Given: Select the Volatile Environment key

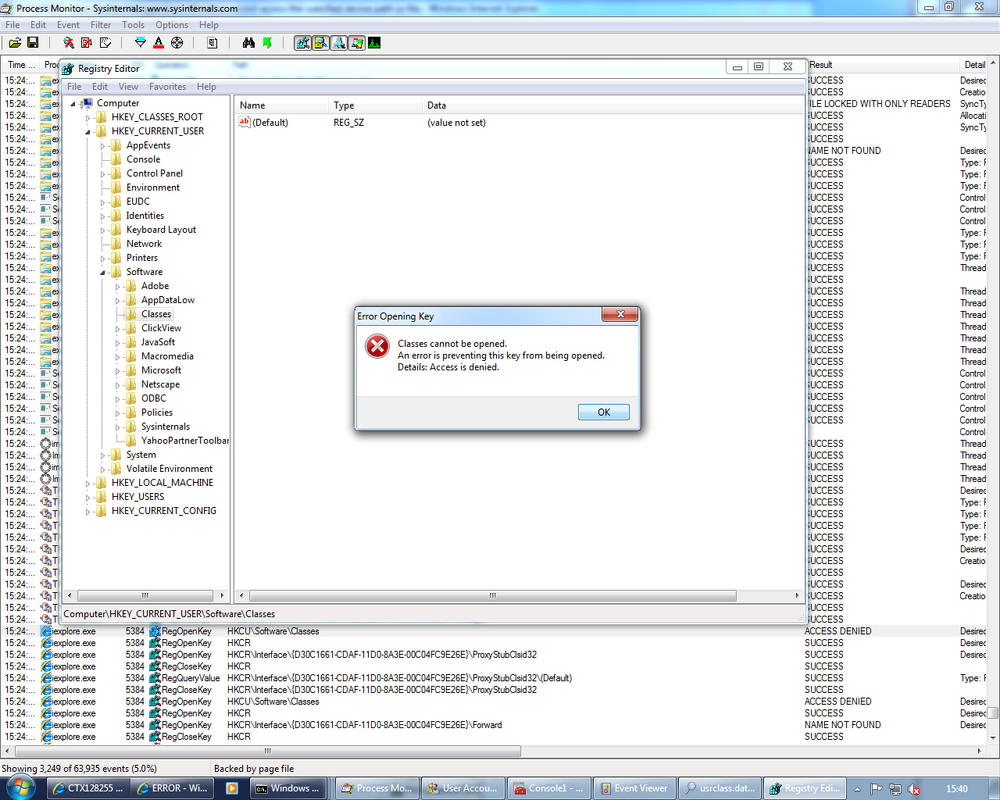Looking at the screenshot, I should point(169,468).
